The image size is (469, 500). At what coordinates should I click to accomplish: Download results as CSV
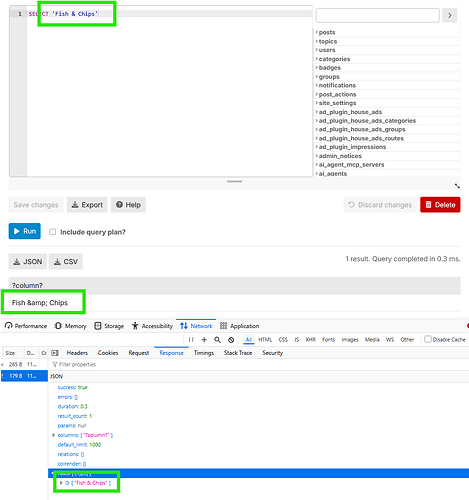pyautogui.click(x=66, y=262)
